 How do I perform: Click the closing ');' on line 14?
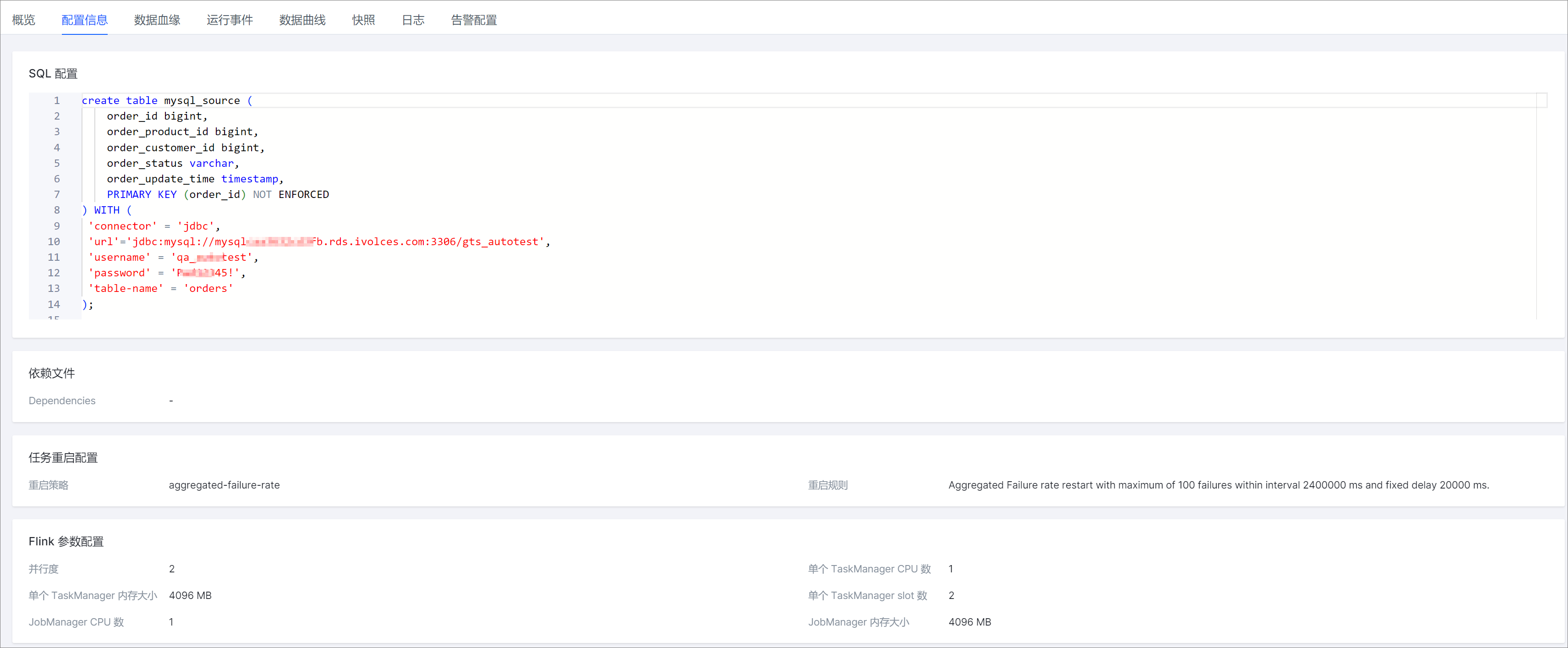pos(88,304)
